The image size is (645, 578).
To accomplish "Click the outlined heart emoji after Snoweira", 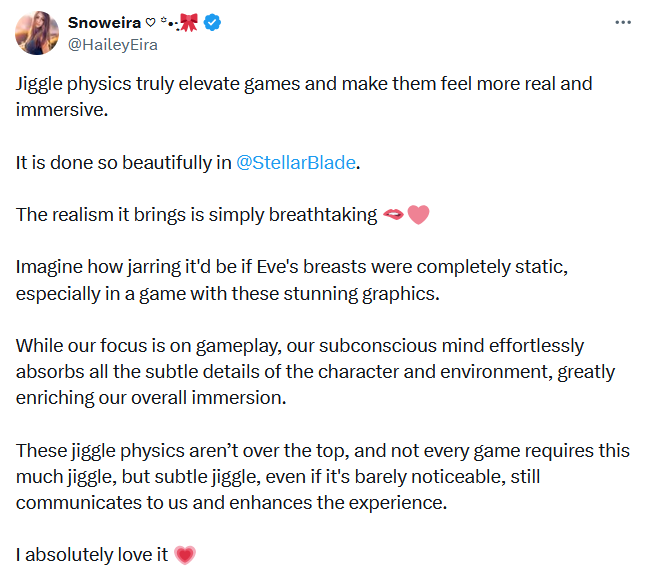I will click(151, 23).
